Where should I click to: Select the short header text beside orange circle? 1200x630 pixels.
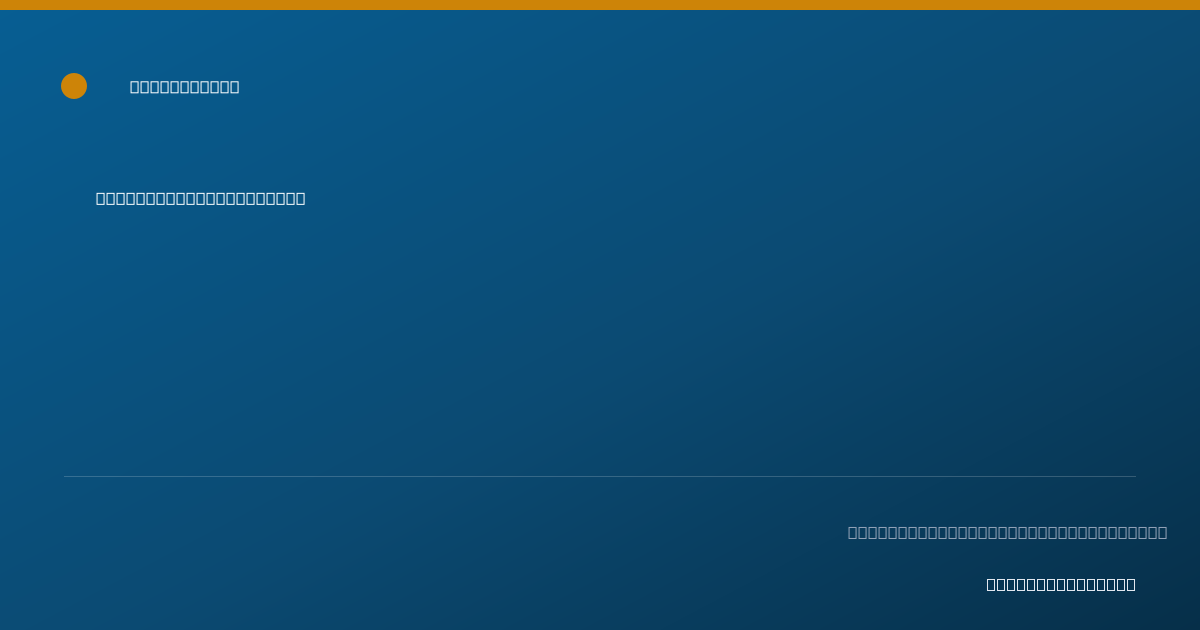click(x=185, y=87)
